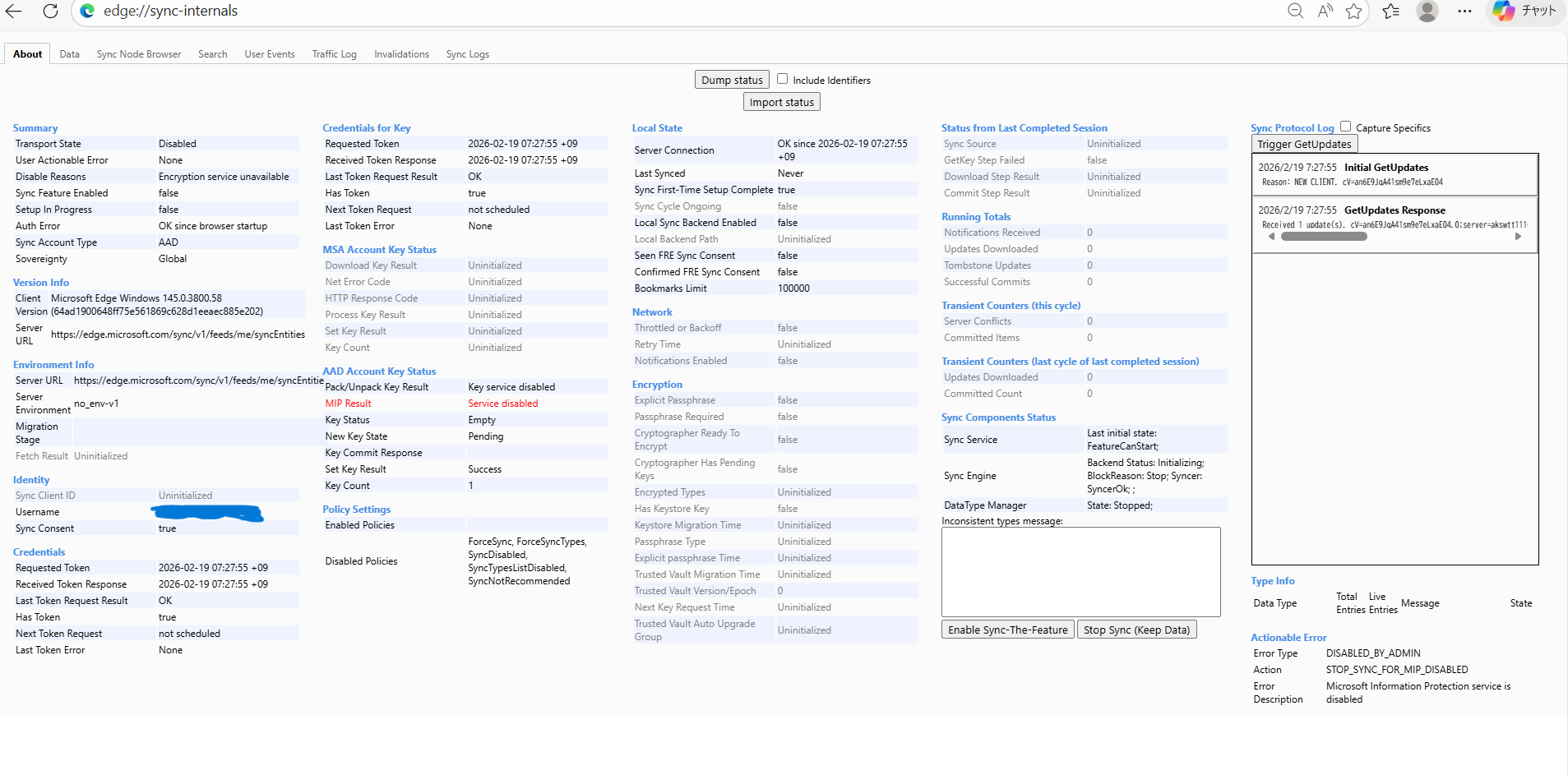The image size is (1568, 775).
Task: Expand the Initial GetUpdates log entry
Action: coord(1395,174)
